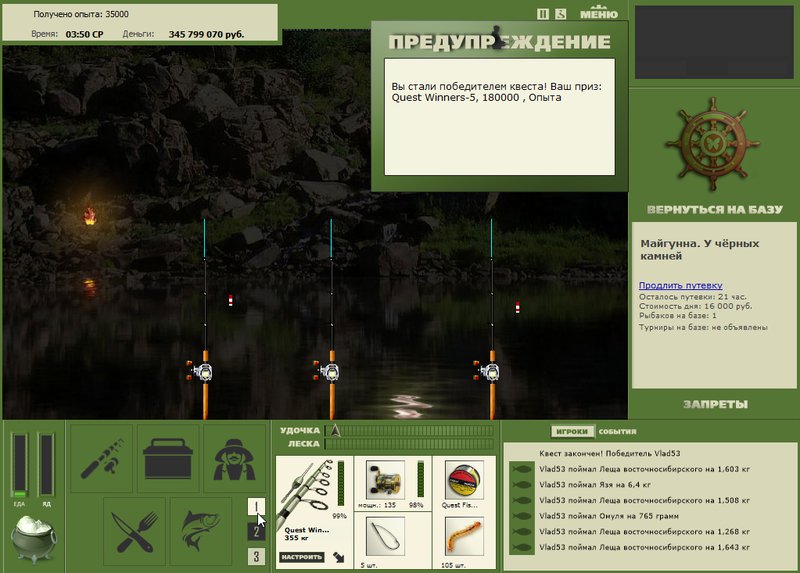Open the knife and fork food icon
Viewport: 800px width, 573px height.
click(135, 531)
